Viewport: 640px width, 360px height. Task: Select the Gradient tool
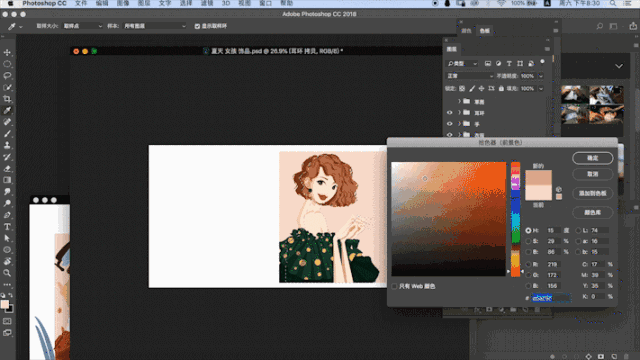click(7, 180)
